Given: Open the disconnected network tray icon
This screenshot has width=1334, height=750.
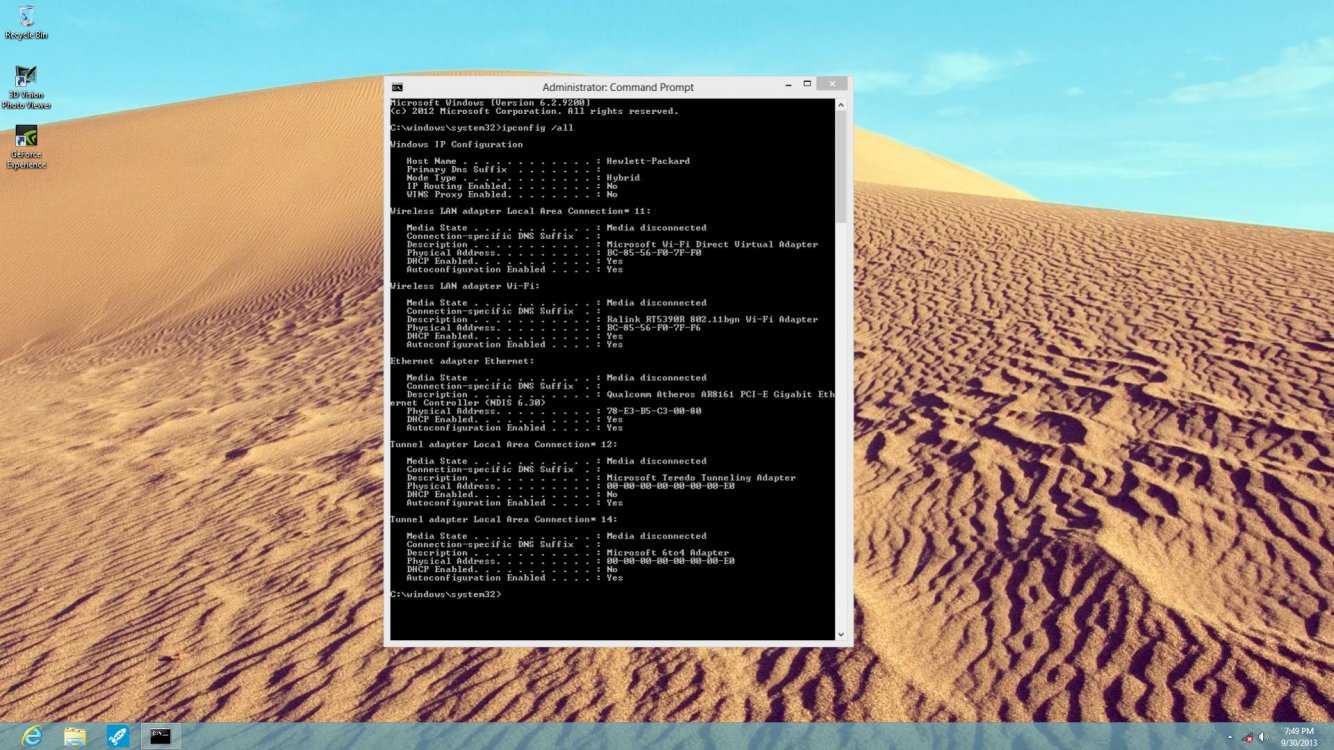Looking at the screenshot, I should coord(1248,737).
